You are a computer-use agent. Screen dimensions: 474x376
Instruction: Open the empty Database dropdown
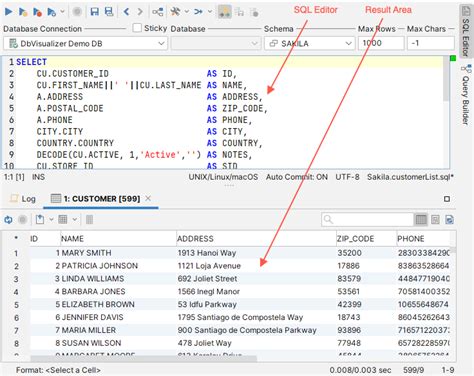click(216, 44)
